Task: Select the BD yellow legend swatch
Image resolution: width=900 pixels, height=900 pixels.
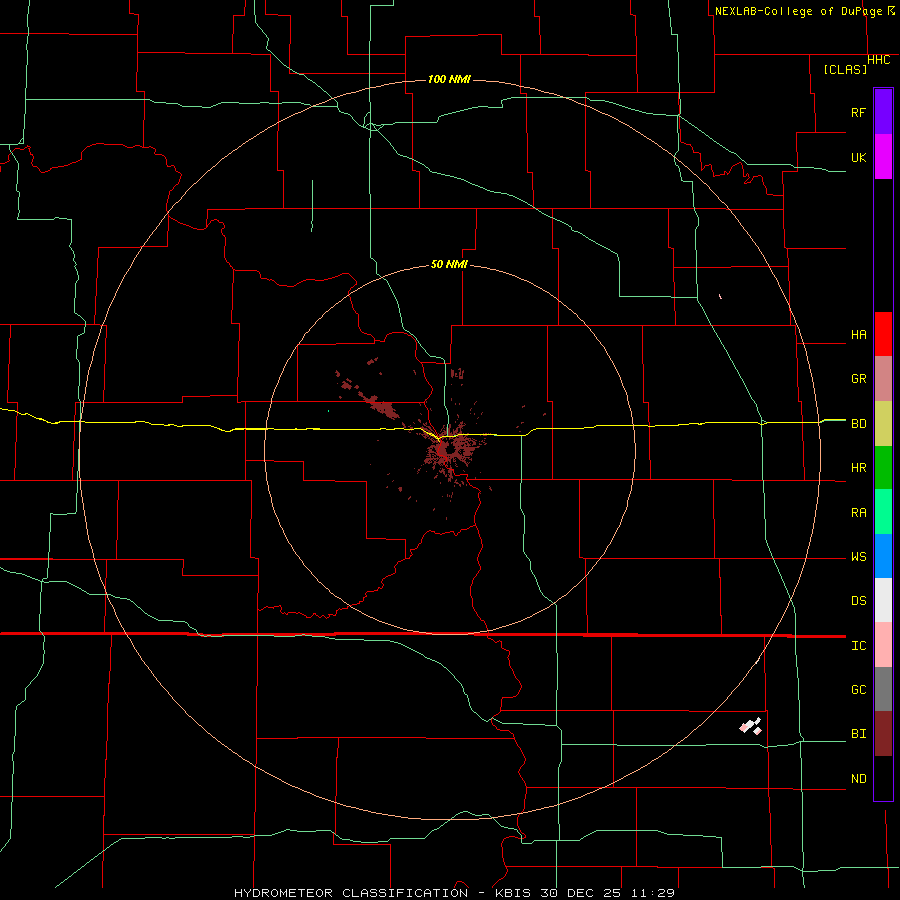Action: (x=883, y=424)
